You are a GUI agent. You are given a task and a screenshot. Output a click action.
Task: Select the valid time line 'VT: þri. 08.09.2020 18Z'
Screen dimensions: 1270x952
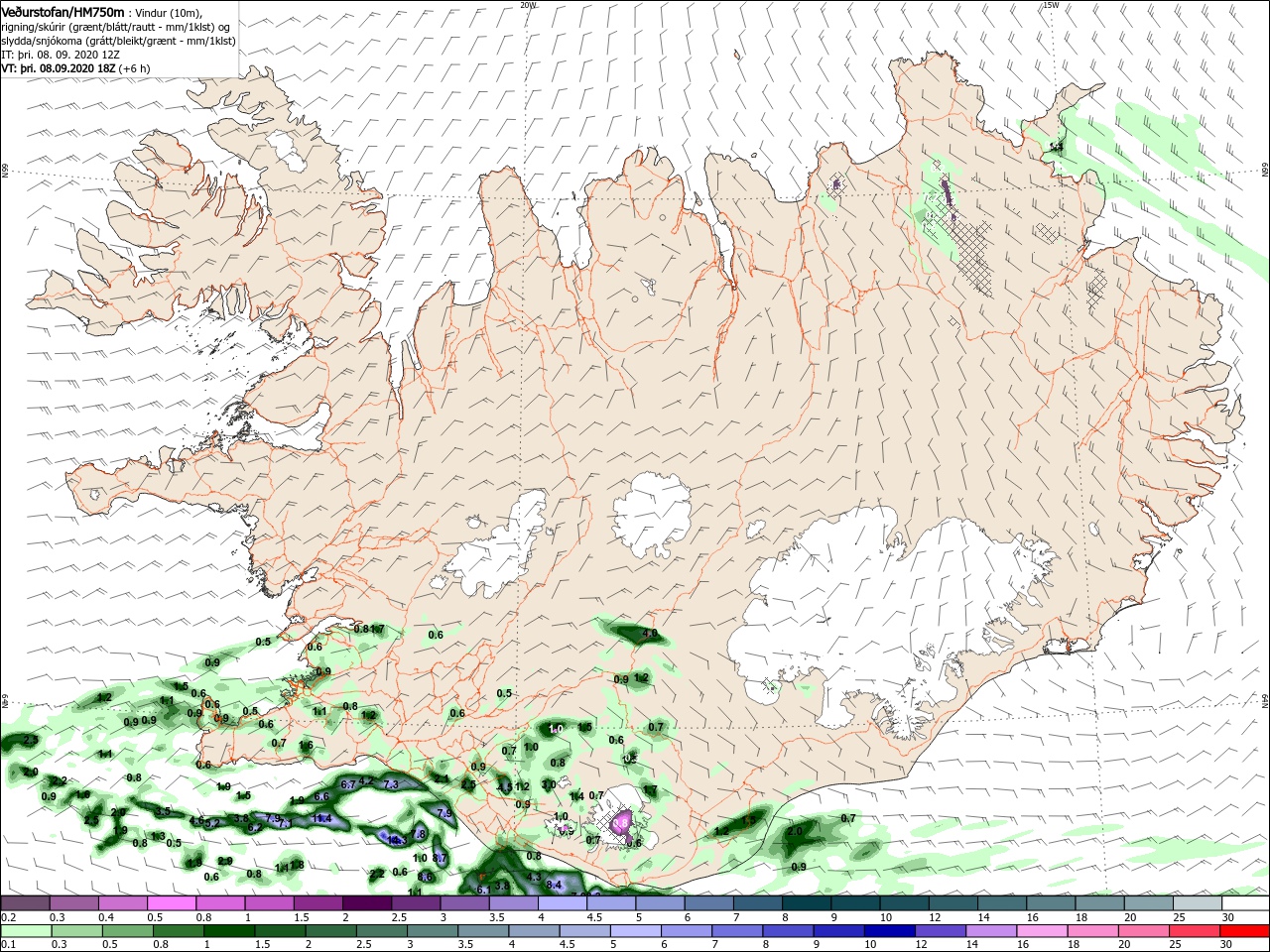(x=60, y=68)
